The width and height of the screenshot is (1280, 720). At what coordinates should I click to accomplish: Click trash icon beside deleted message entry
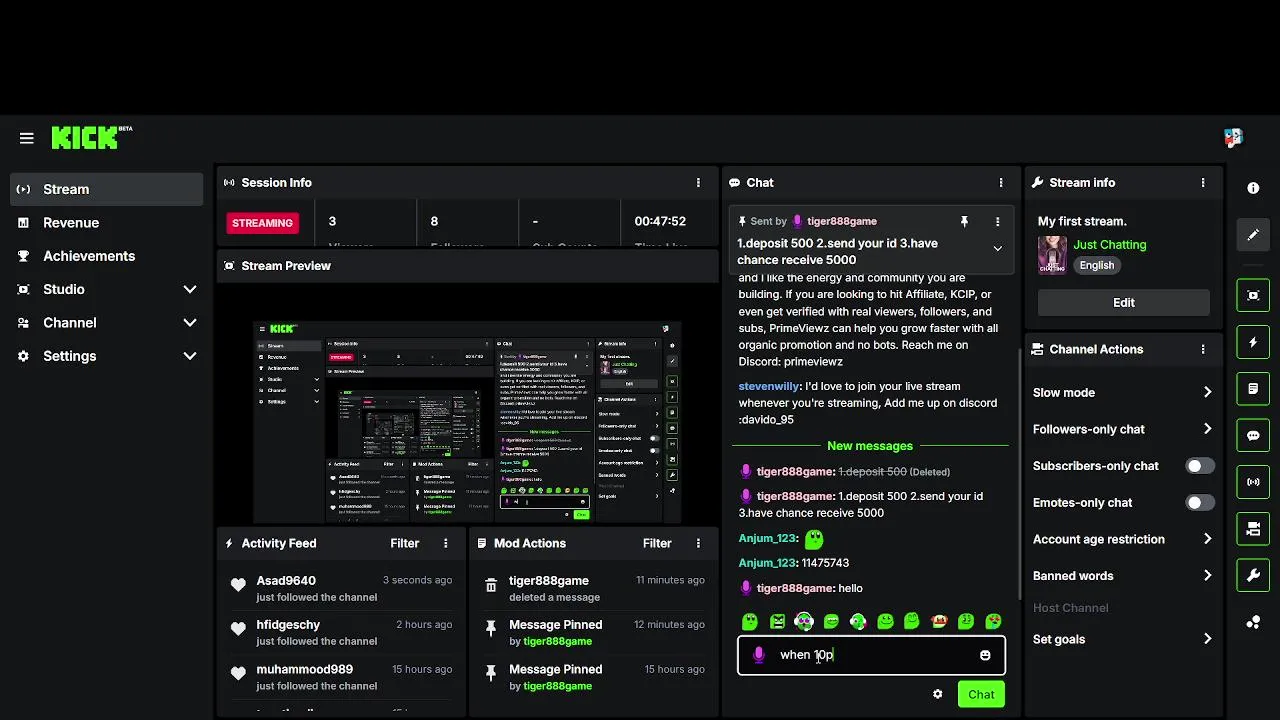(x=491, y=586)
